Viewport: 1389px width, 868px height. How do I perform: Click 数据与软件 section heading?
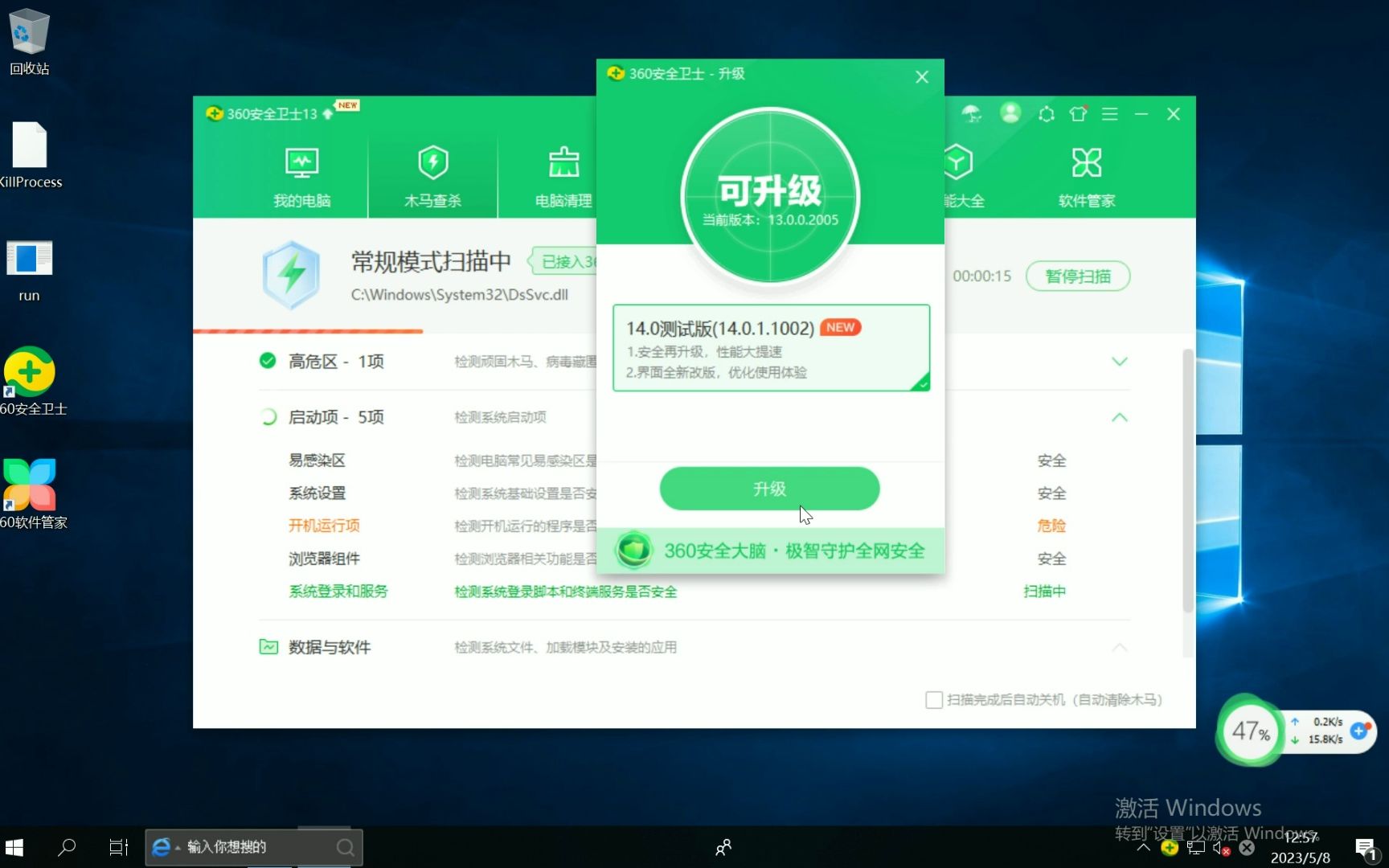click(330, 647)
